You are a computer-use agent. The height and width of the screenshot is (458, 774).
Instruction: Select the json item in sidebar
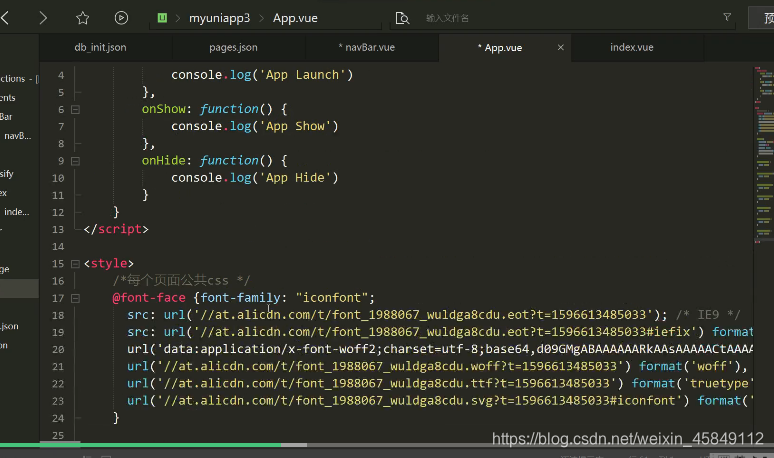click(x=9, y=326)
